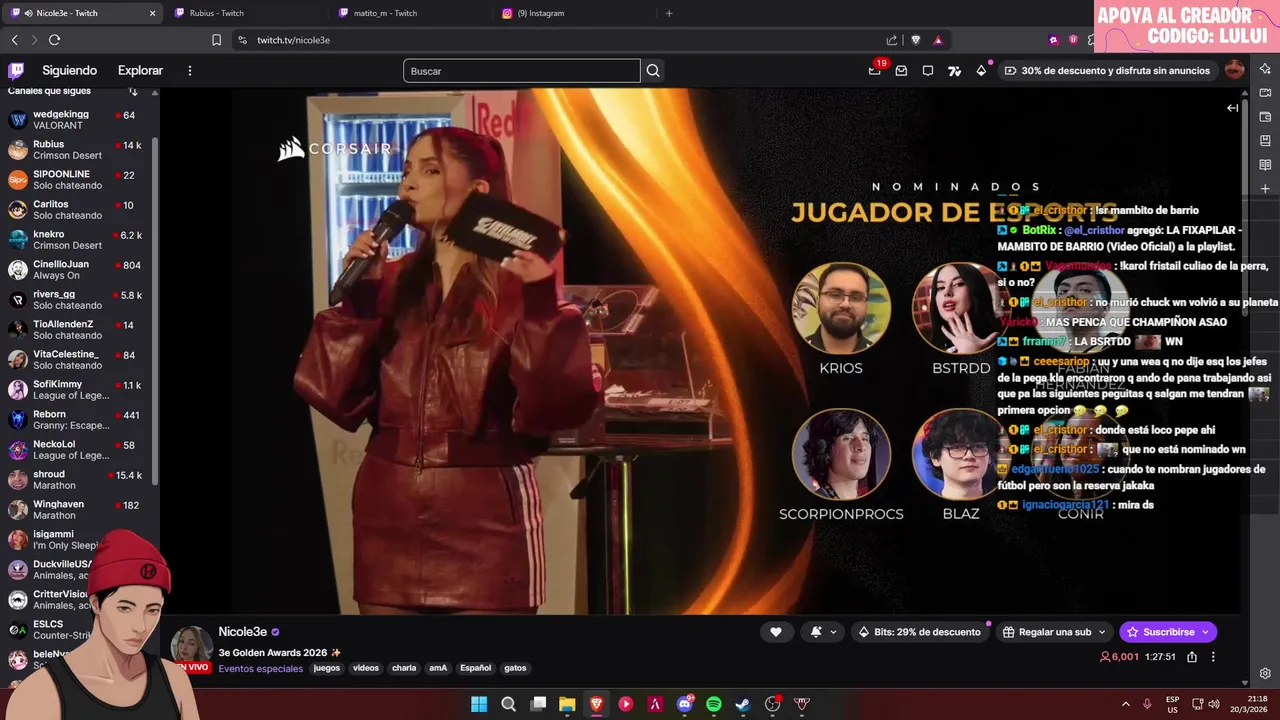Open Steam from the taskbar
This screenshot has height=720, width=1280.
pyautogui.click(x=743, y=704)
